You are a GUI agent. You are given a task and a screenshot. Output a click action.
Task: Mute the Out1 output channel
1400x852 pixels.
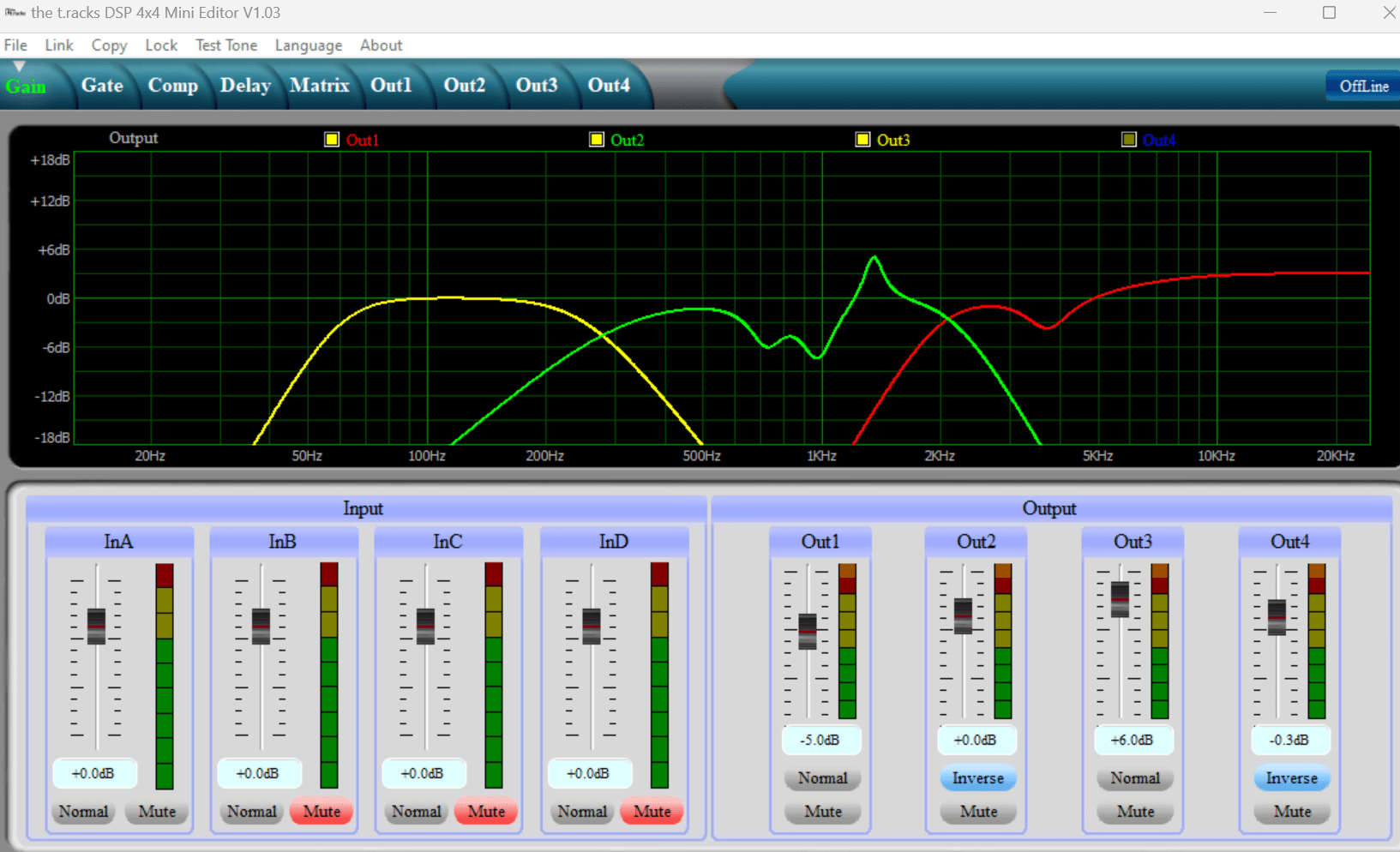pos(822,812)
